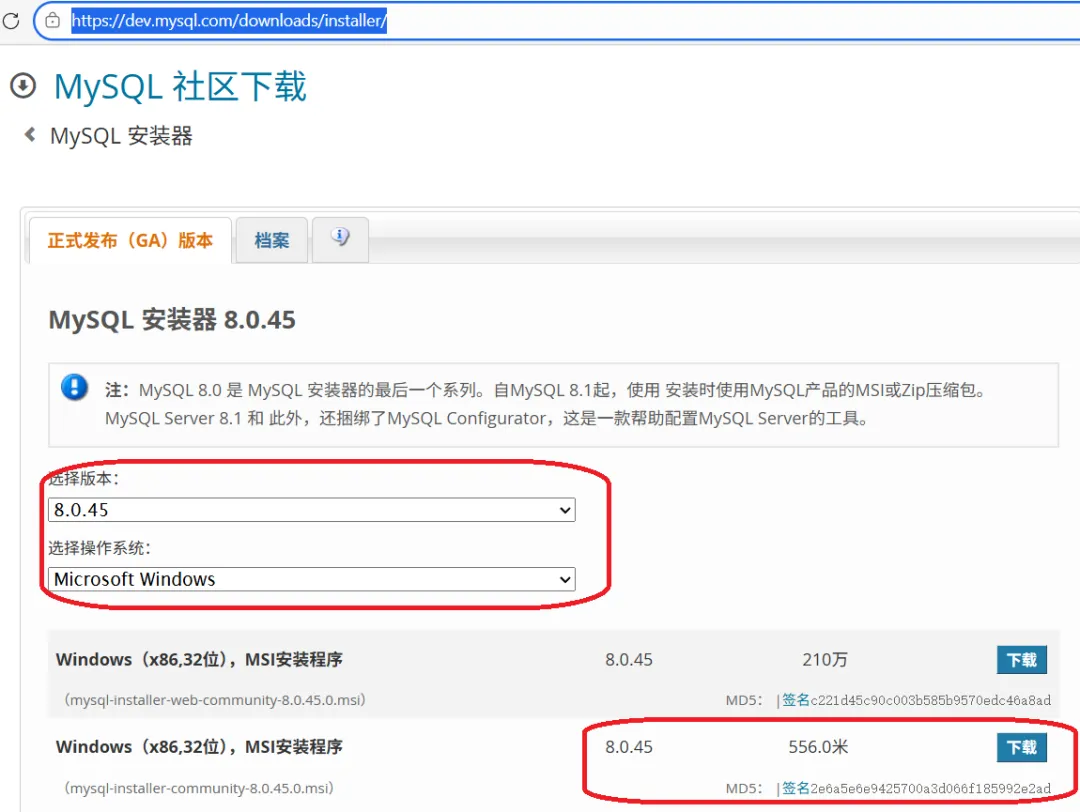Click the MD5 hash c221d45c90c003b585b9570edc46a8ad
The height and width of the screenshot is (812, 1080).
click(x=931, y=700)
